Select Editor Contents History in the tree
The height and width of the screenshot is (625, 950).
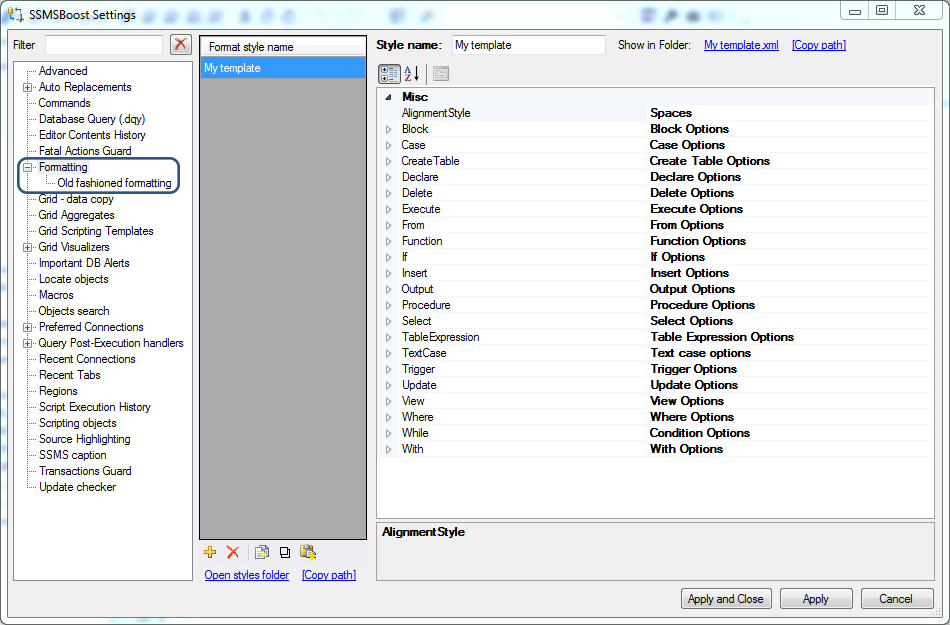92,135
